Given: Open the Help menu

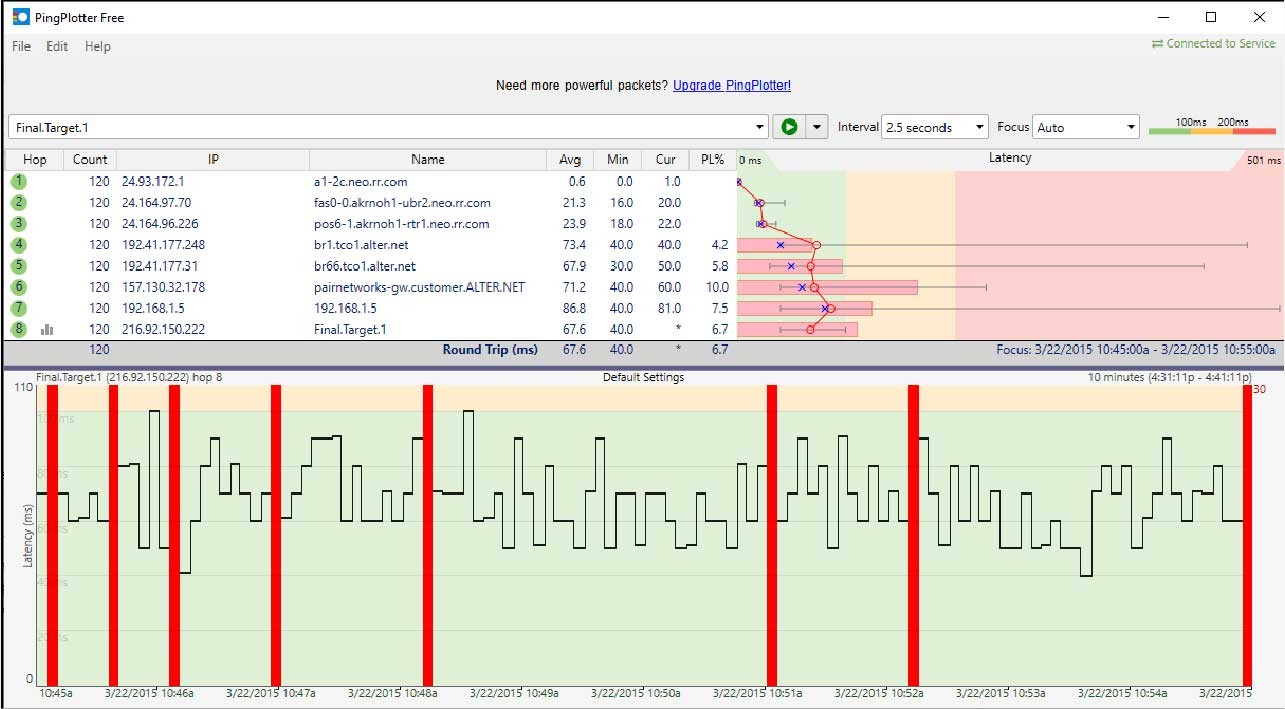Looking at the screenshot, I should [x=97, y=46].
